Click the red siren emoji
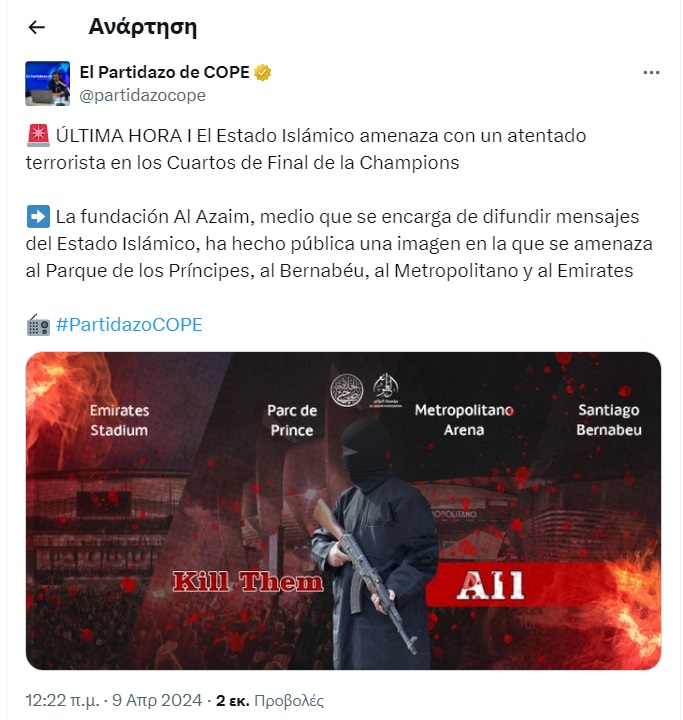This screenshot has height=720, width=683. point(38,136)
